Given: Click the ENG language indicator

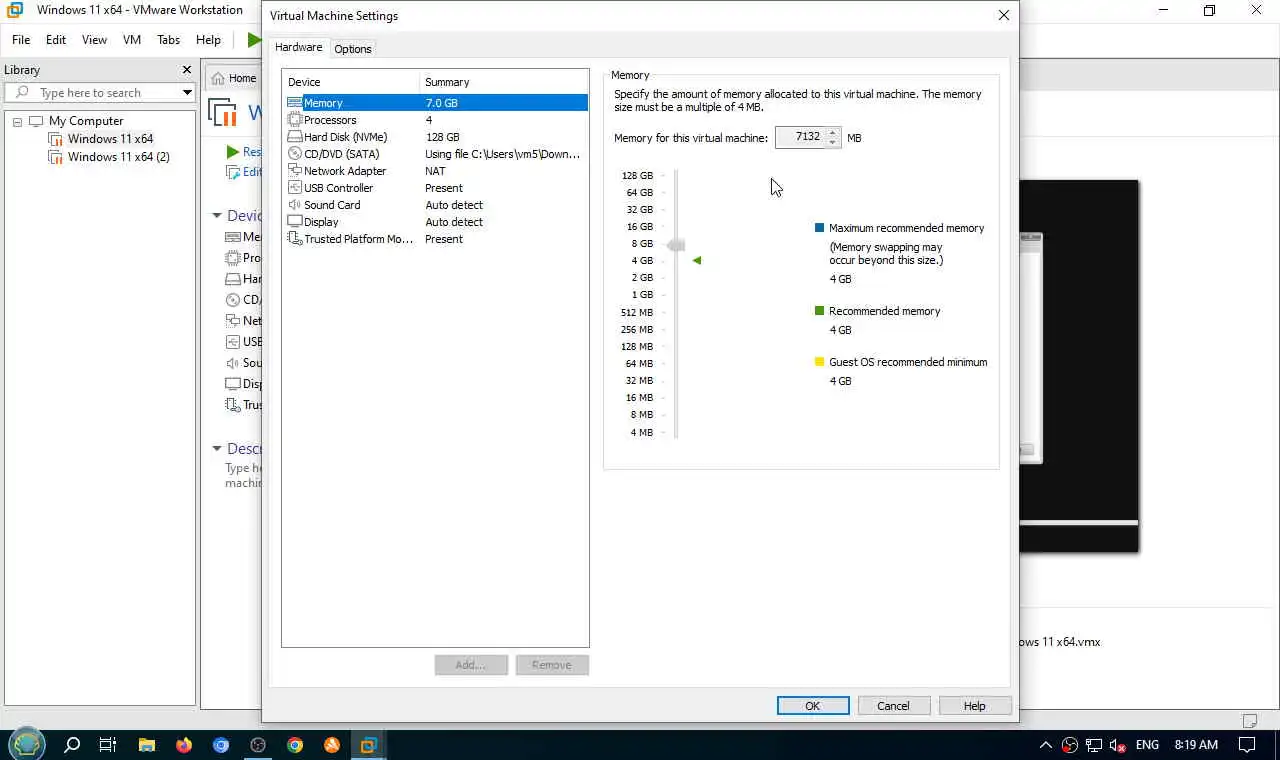Looking at the screenshot, I should pos(1147,745).
